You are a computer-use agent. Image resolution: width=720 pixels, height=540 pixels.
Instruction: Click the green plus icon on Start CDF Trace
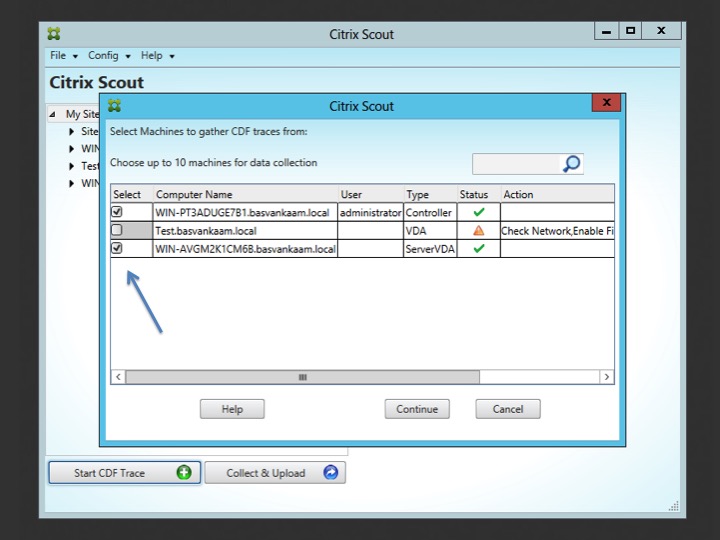[x=184, y=472]
